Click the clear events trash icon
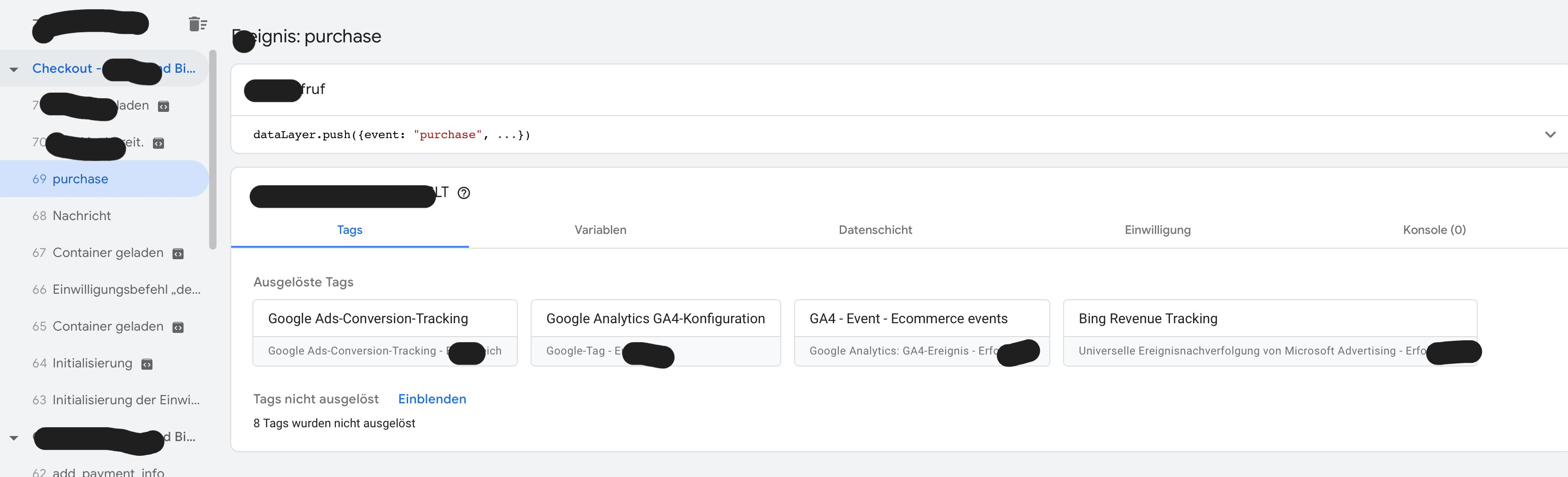Image resolution: width=1568 pixels, height=477 pixels. click(197, 24)
